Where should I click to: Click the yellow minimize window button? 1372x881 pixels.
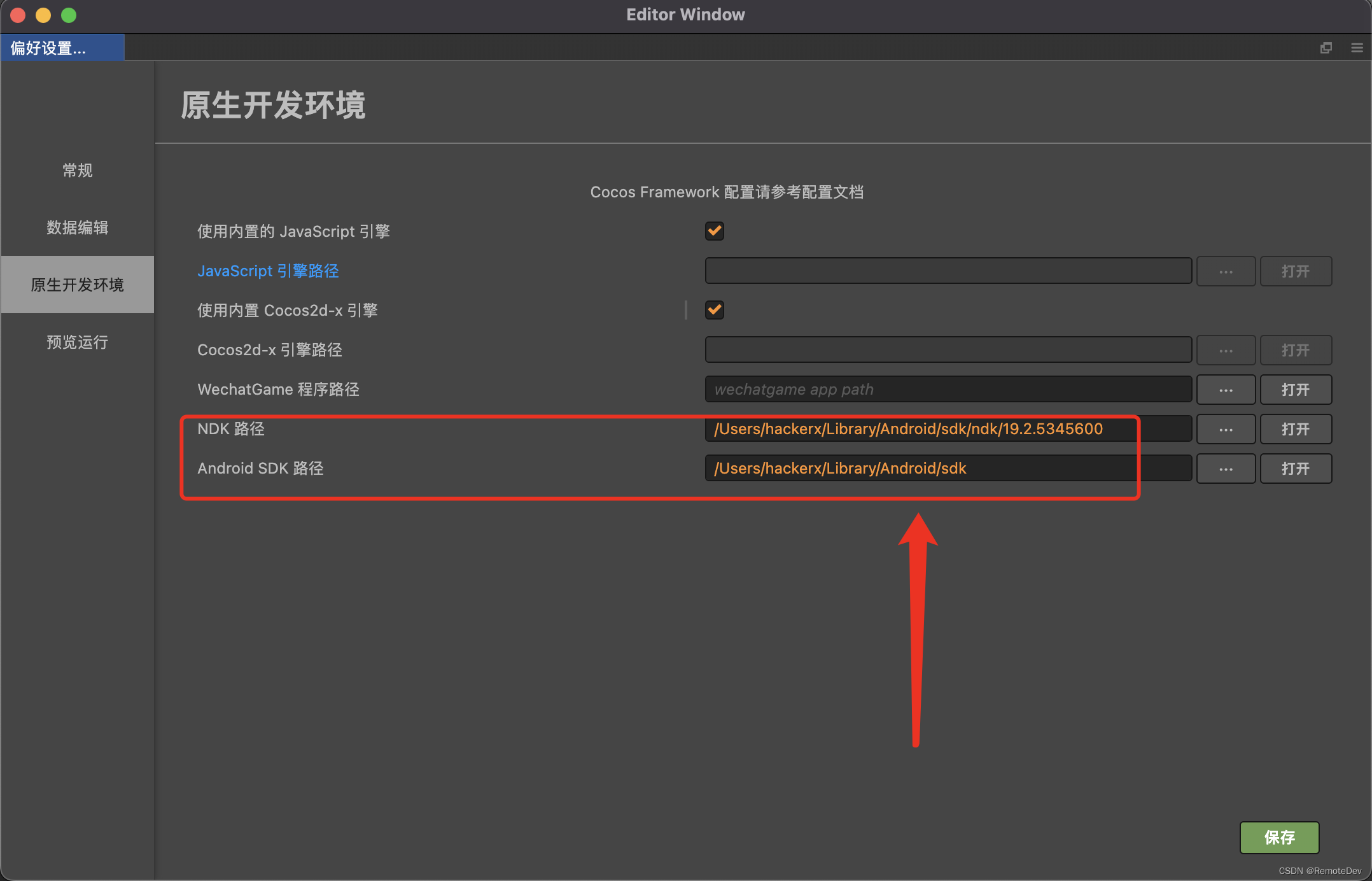(43, 15)
